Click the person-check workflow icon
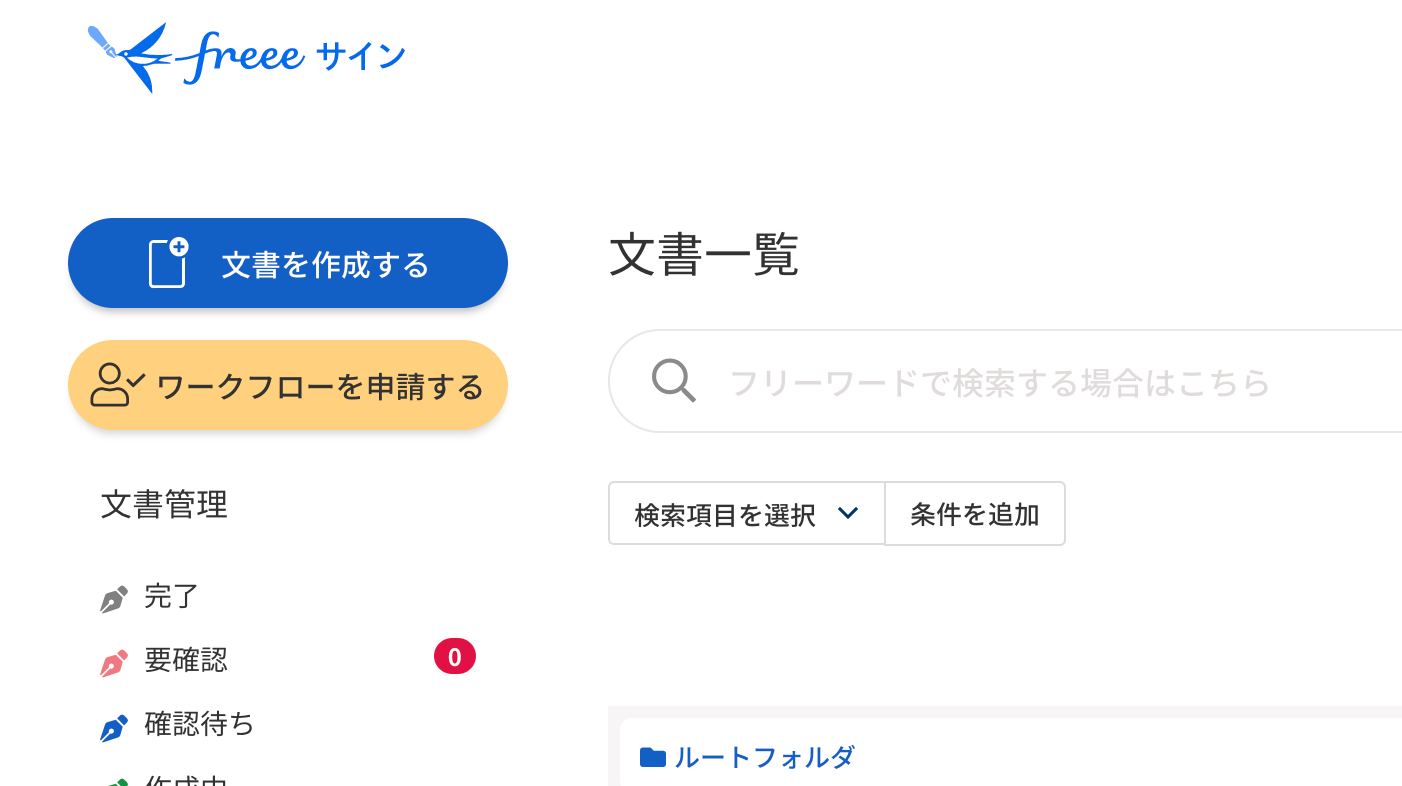The width and height of the screenshot is (1402, 786). (117, 385)
